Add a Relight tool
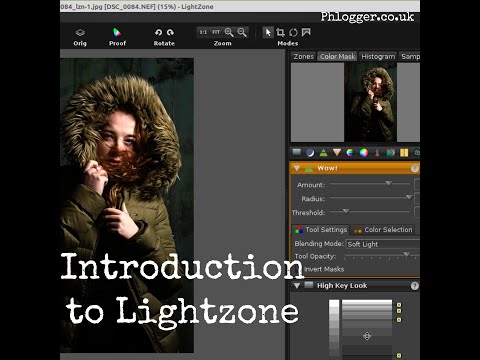 click(x=310, y=153)
